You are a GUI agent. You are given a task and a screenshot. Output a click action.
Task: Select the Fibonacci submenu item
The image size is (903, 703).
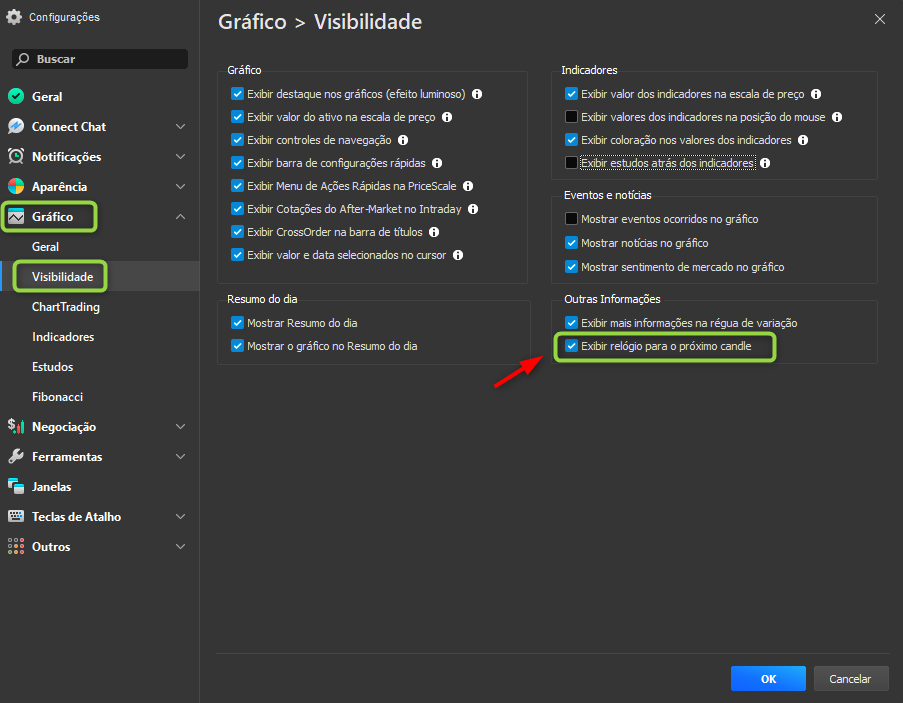click(x=57, y=397)
